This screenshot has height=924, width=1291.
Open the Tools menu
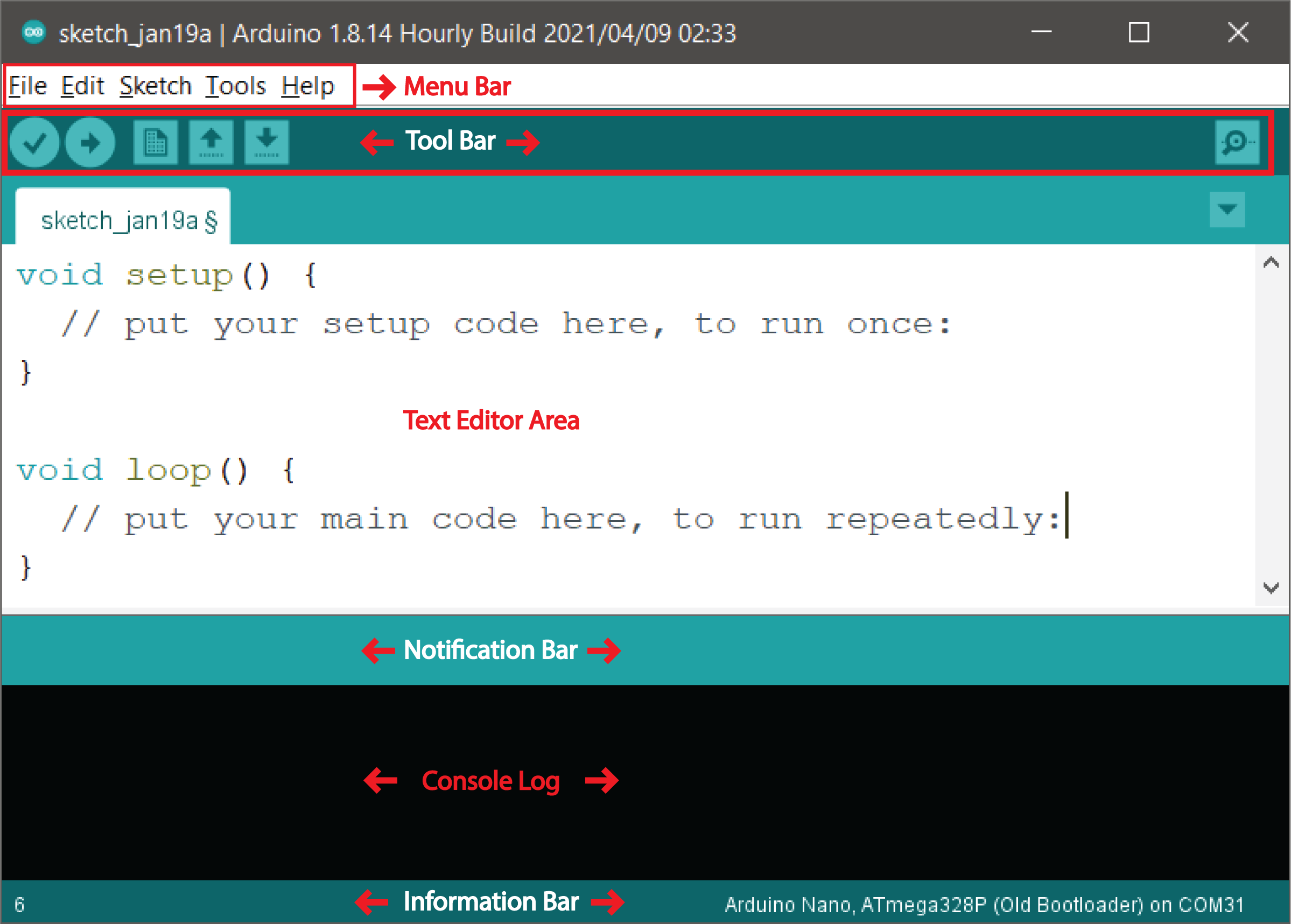click(235, 87)
